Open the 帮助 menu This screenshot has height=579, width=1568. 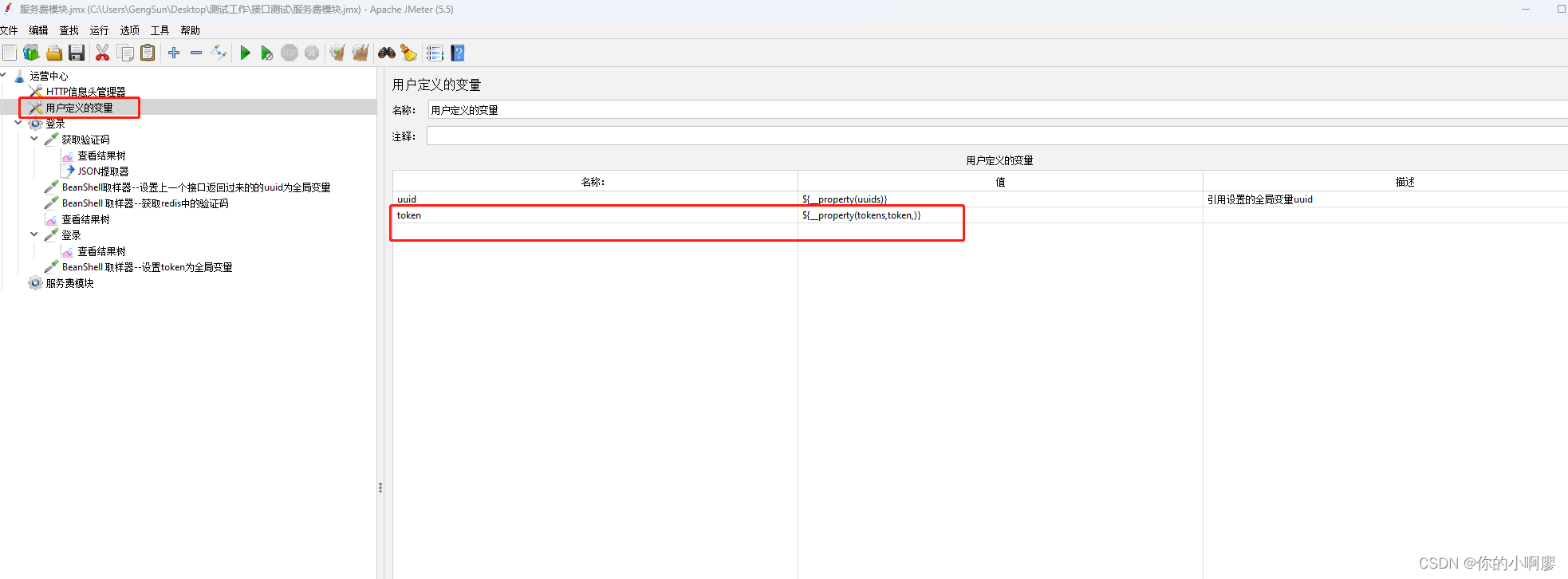(190, 30)
